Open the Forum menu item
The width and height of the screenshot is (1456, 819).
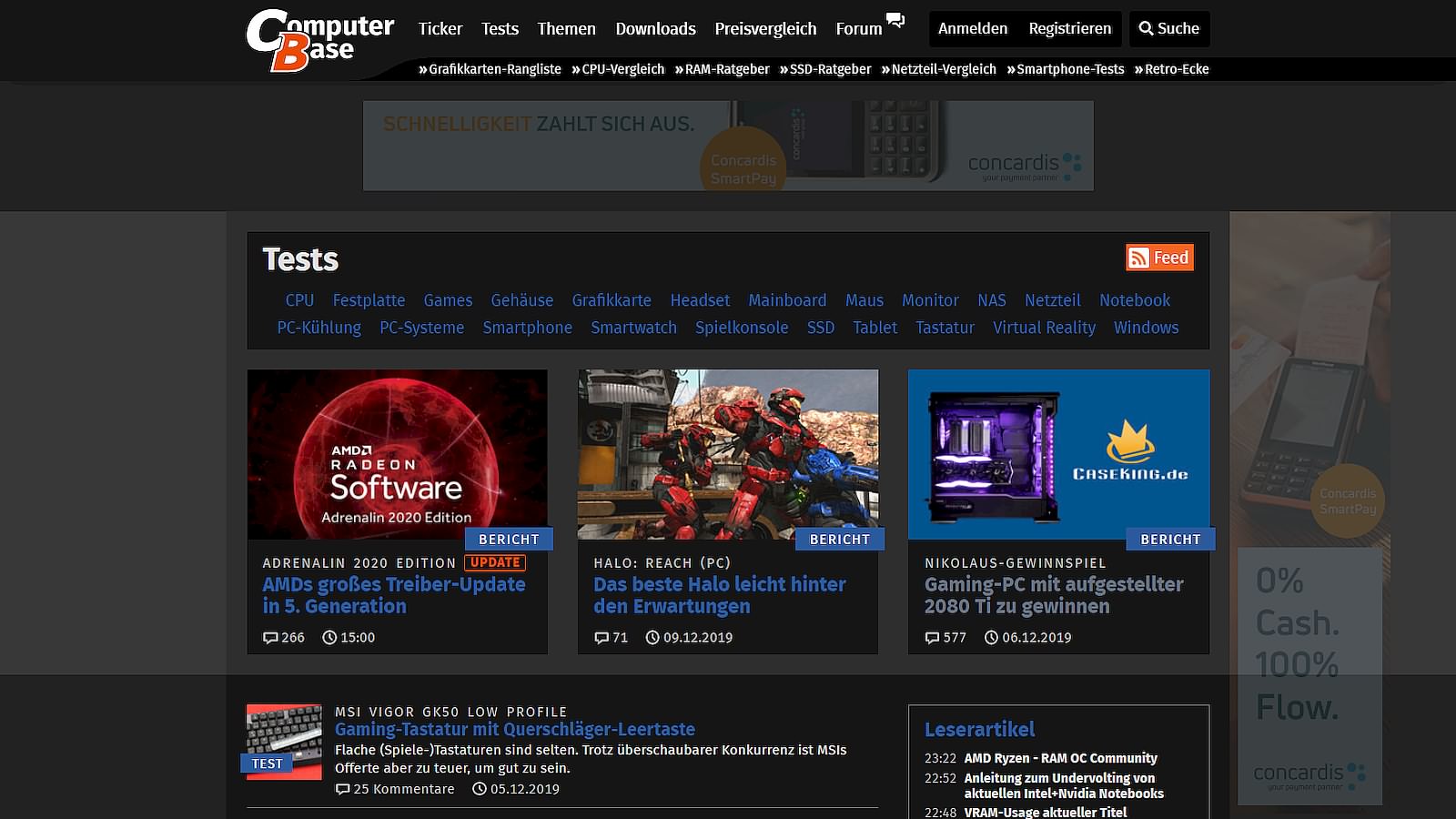click(859, 28)
